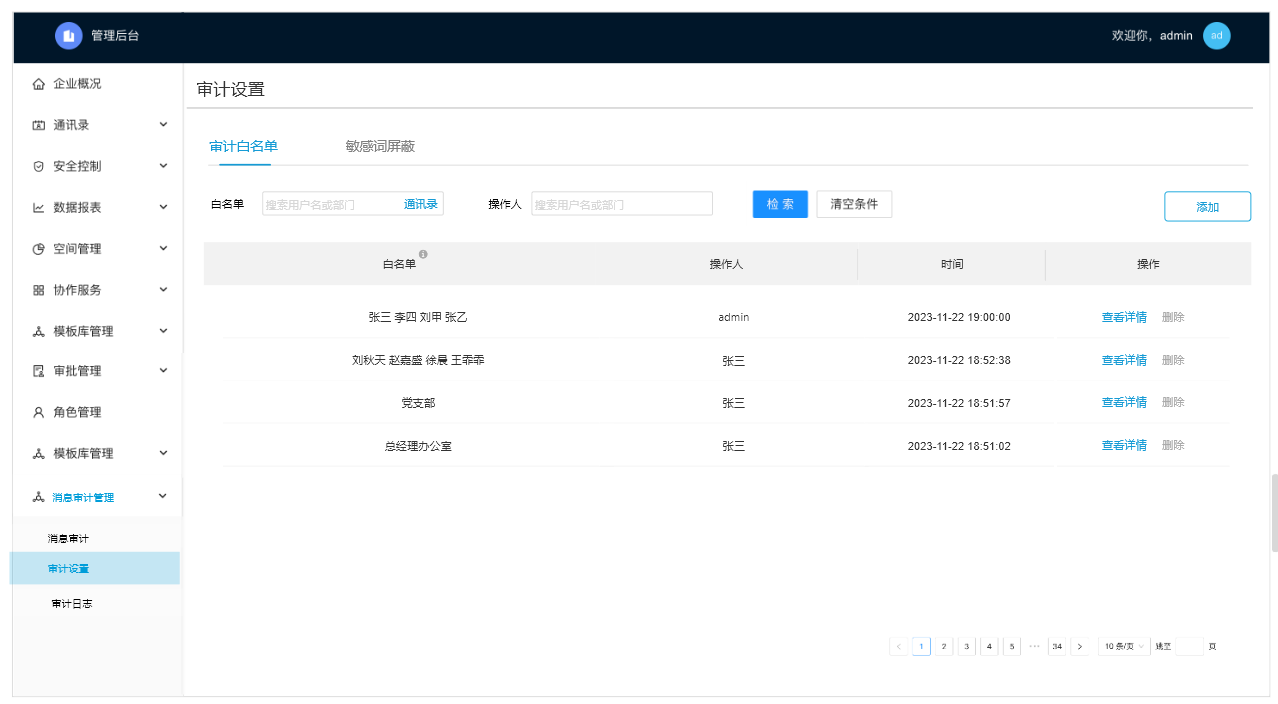Viewport: 1278px width, 704px height.
Task: Go to page 3
Action: [967, 647]
